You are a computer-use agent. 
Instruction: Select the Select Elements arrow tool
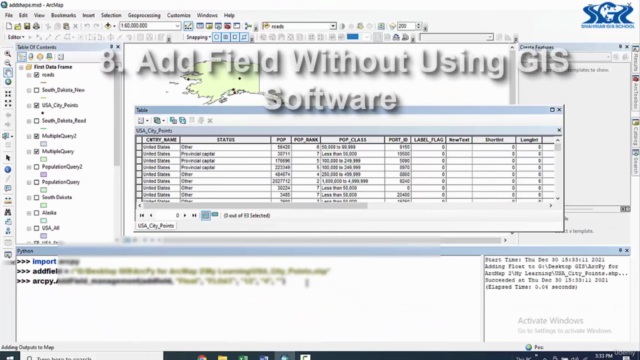(8, 158)
